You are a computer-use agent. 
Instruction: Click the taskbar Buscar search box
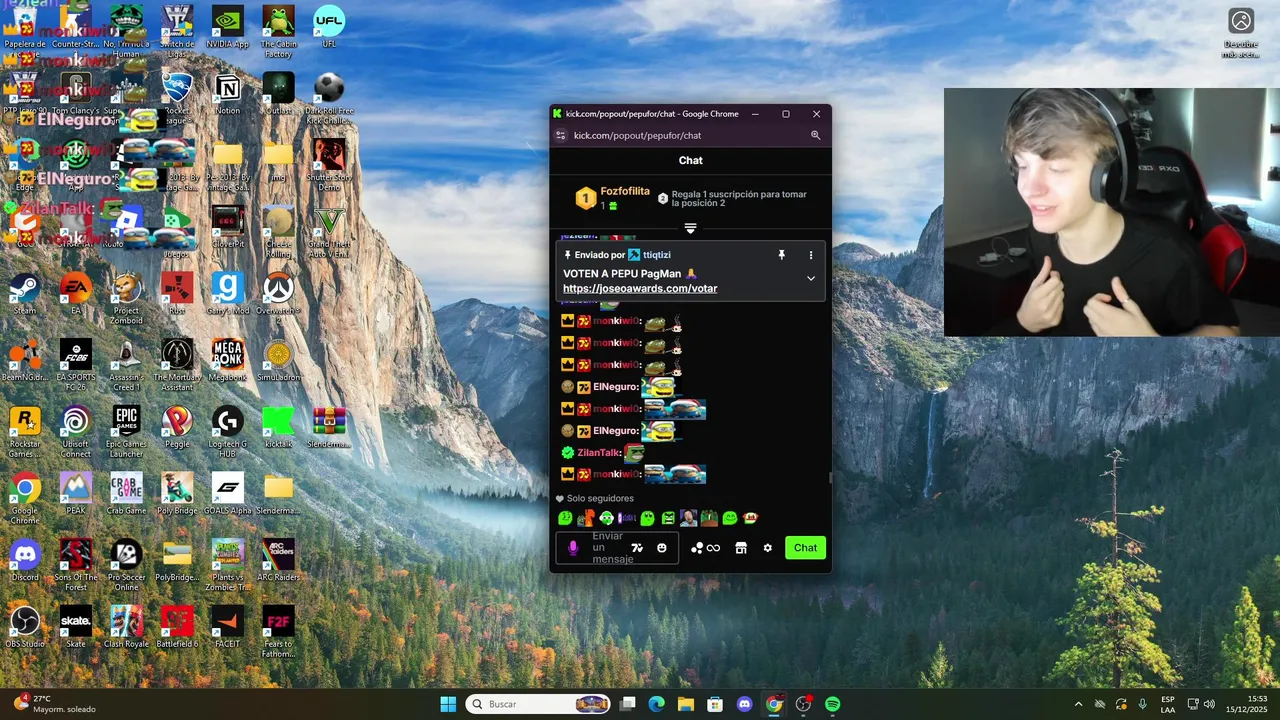pos(539,704)
